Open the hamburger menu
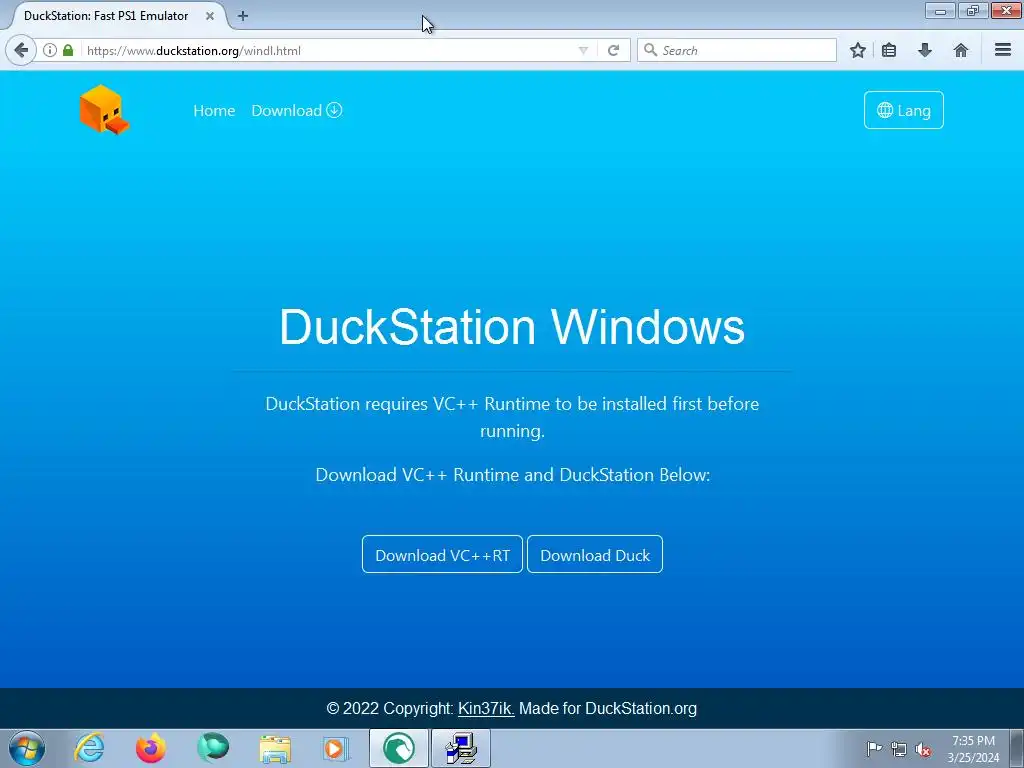1024x768 pixels. click(1003, 50)
